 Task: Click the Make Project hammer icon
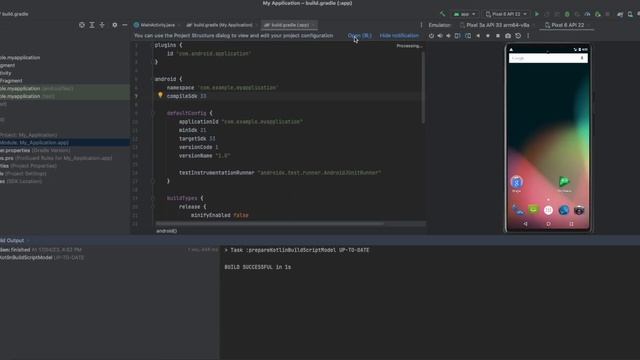click(443, 14)
